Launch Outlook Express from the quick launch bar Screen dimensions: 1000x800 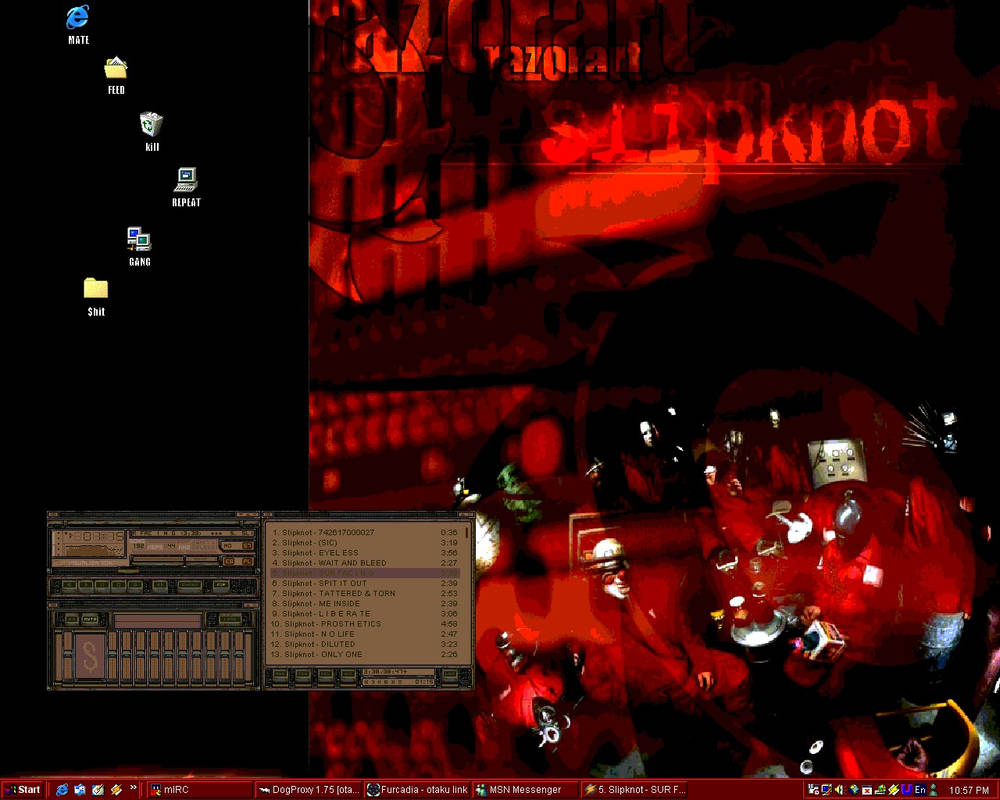(80, 790)
